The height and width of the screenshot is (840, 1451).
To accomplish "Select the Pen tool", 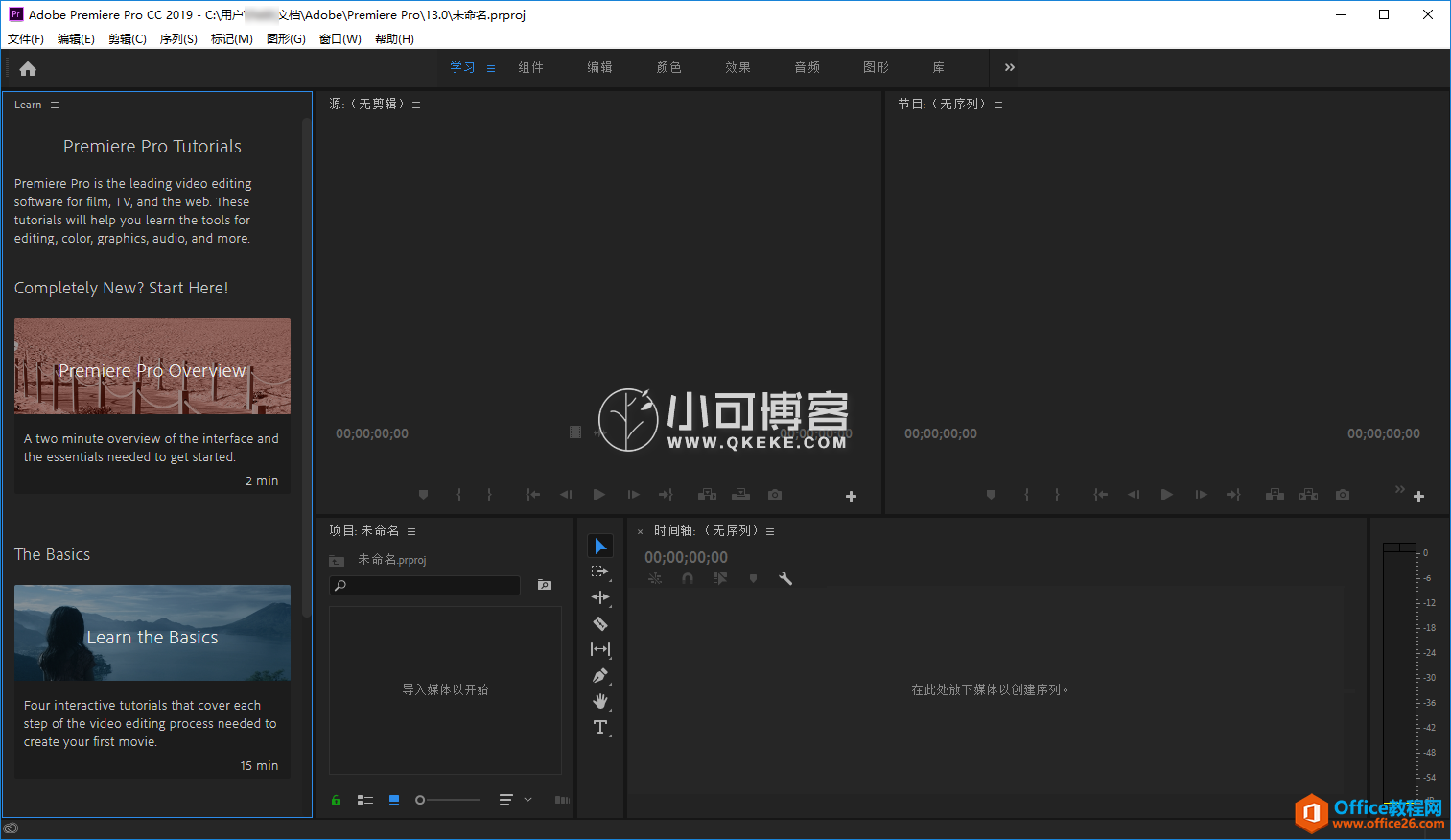I will coord(600,675).
